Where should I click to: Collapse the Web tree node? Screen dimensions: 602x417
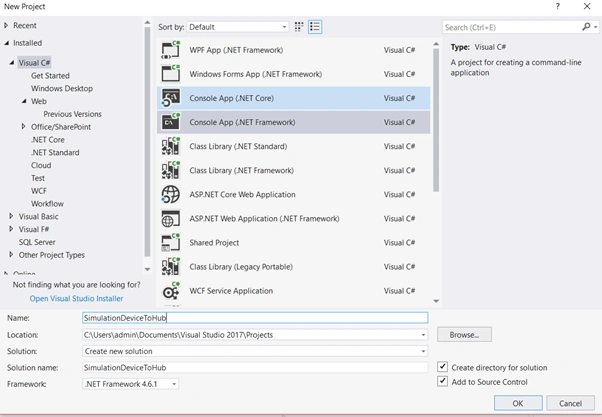[x=24, y=101]
